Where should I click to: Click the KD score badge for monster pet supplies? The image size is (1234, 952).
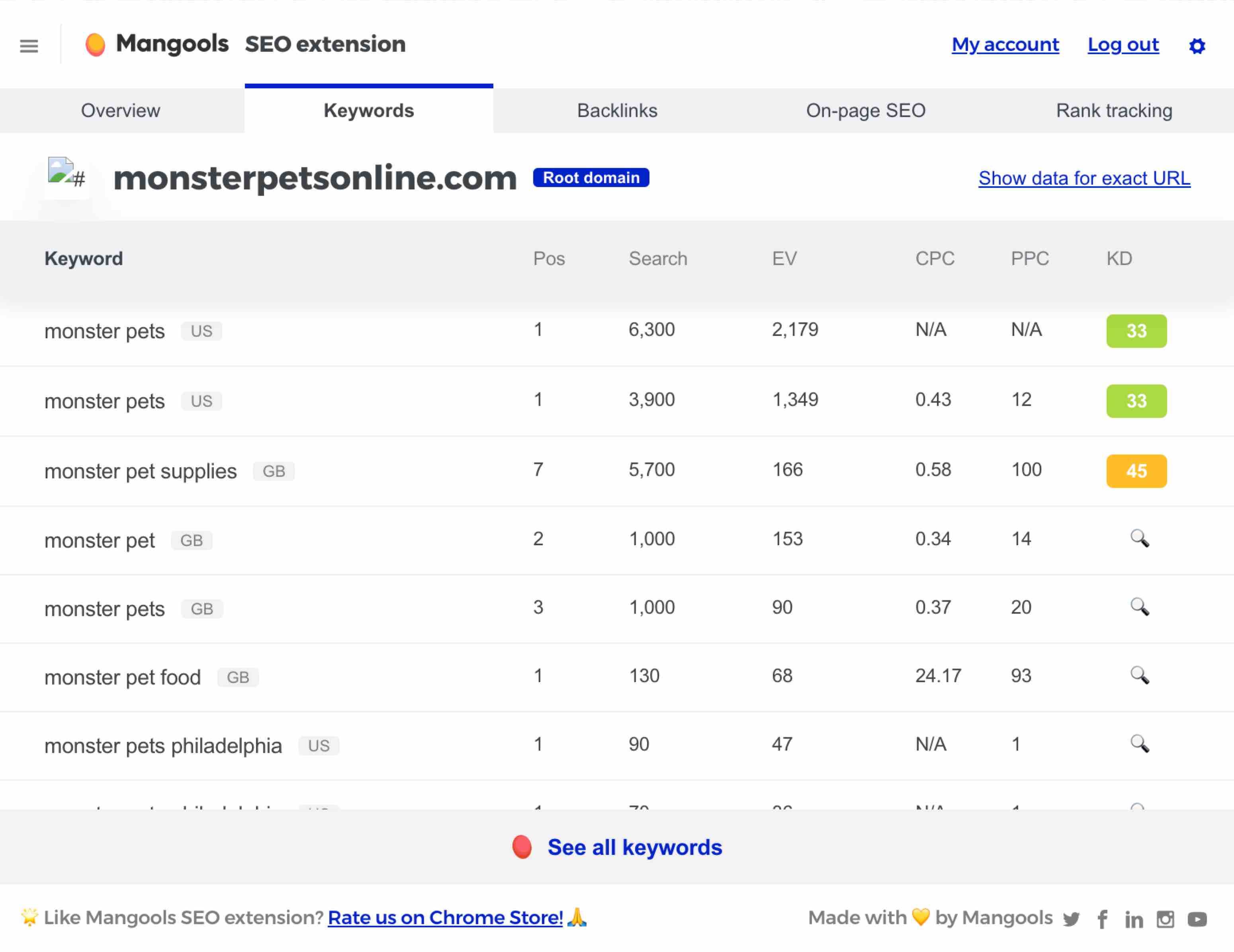[1136, 470]
